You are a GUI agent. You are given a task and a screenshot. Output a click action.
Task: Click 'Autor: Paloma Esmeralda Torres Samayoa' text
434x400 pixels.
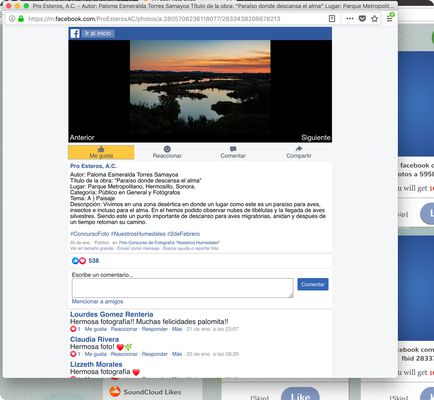tap(124, 174)
